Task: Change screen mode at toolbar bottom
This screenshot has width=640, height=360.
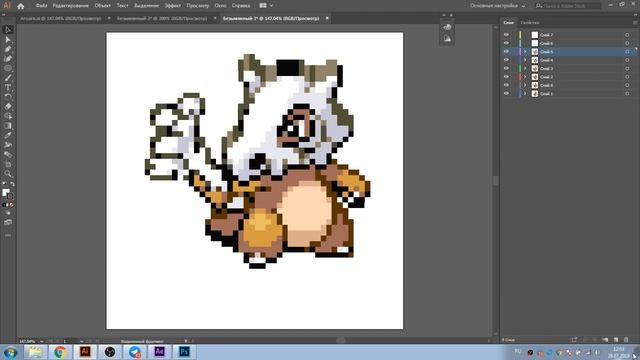Action: [x=8, y=222]
